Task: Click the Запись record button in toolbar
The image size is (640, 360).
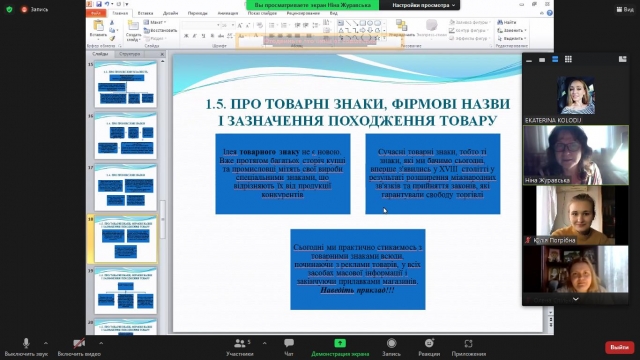Action: [x=391, y=347]
